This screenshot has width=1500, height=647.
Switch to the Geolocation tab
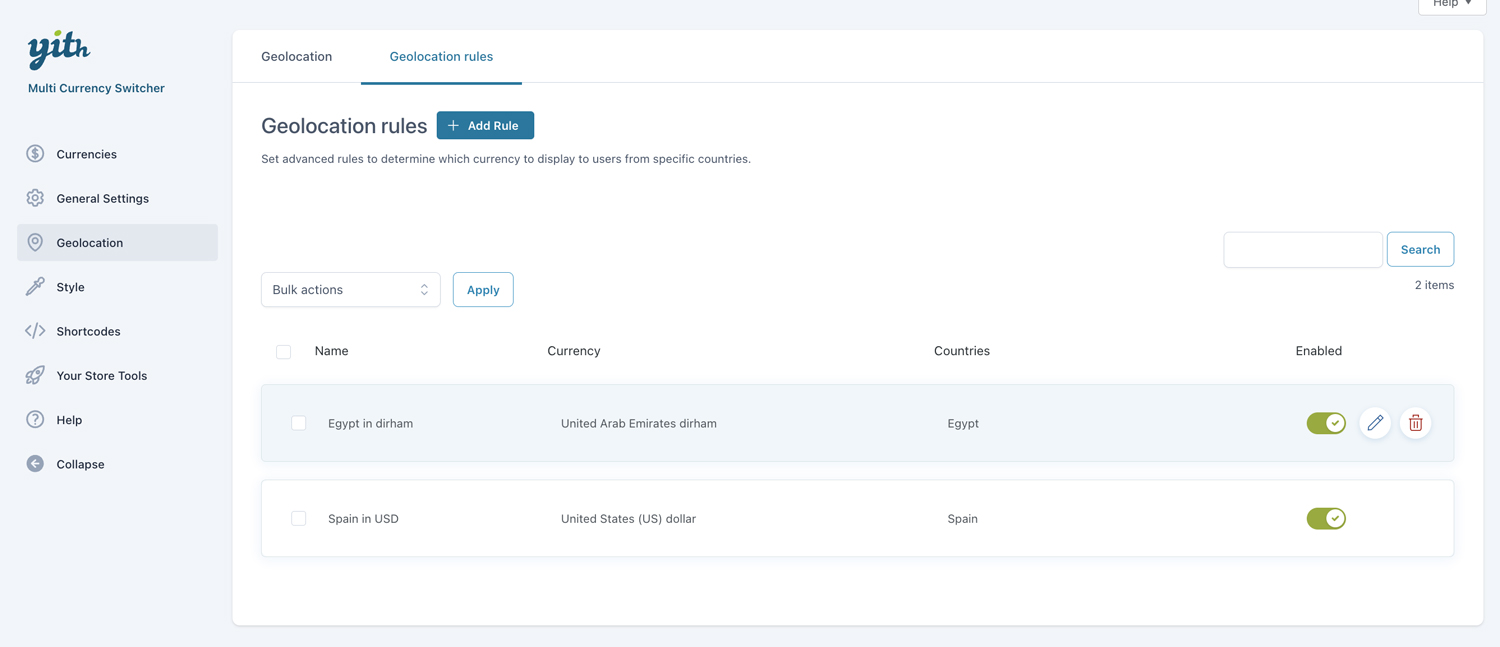(x=296, y=57)
